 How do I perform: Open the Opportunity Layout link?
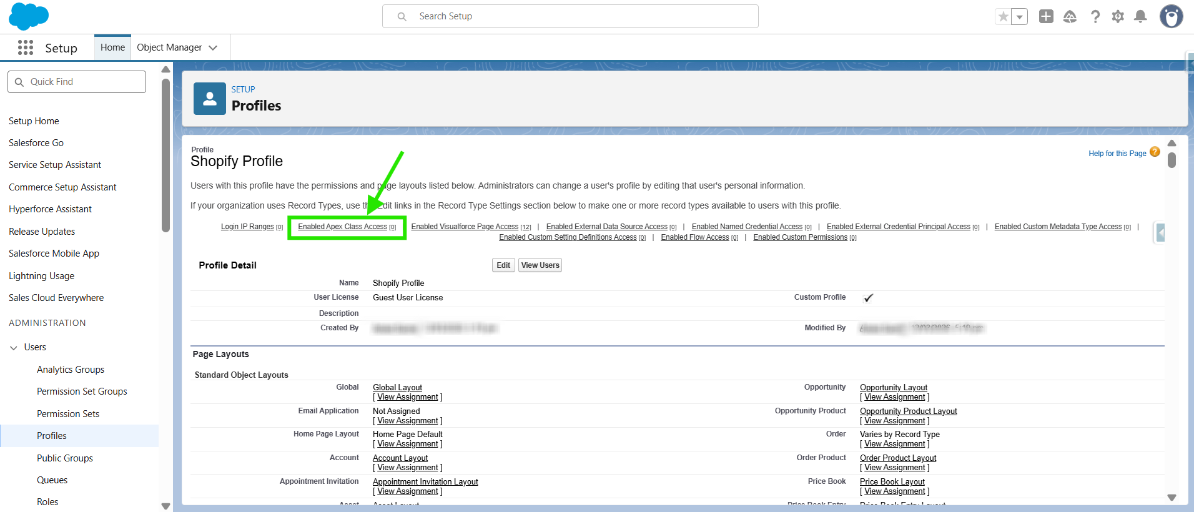point(893,387)
